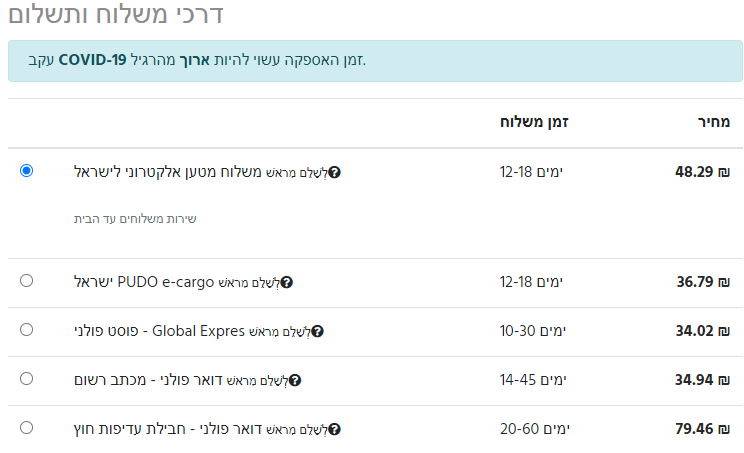
Task: Choose the Global Expres radio button
Action: 26,330
